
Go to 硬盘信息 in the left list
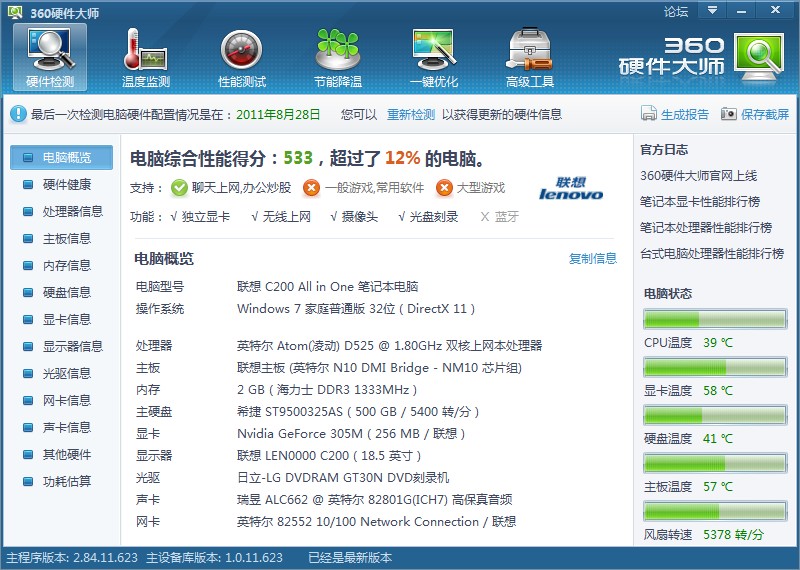[x=66, y=293]
